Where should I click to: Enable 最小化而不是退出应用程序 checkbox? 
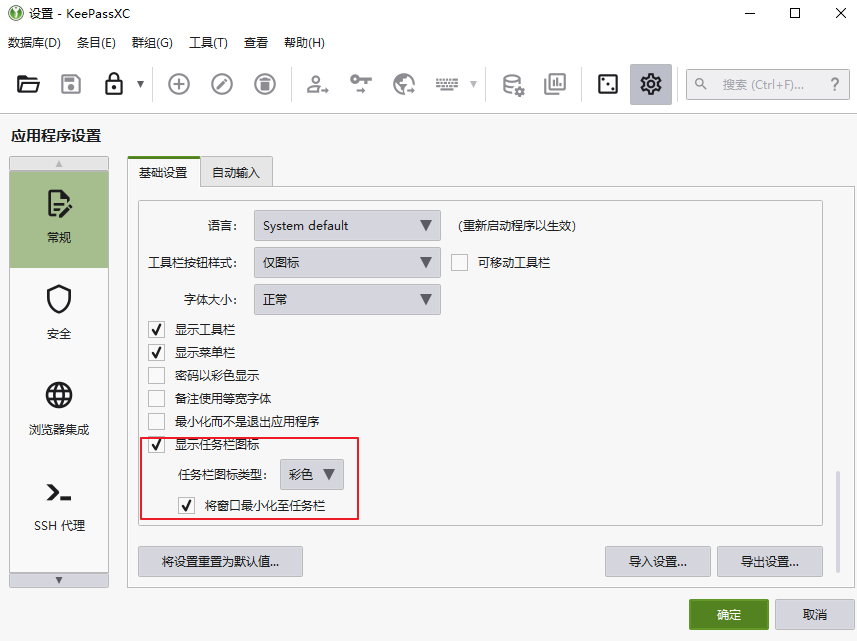(156, 421)
